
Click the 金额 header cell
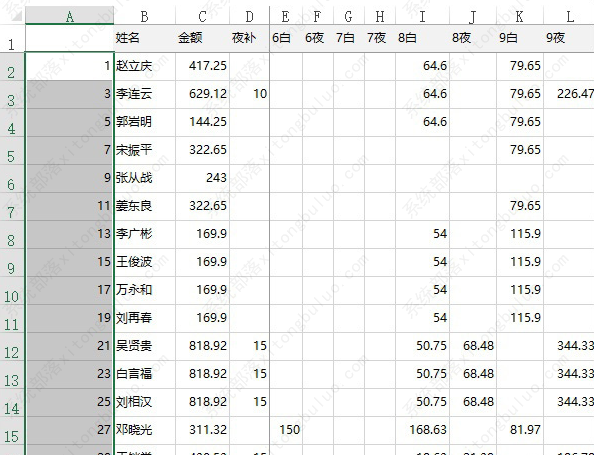tap(202, 38)
